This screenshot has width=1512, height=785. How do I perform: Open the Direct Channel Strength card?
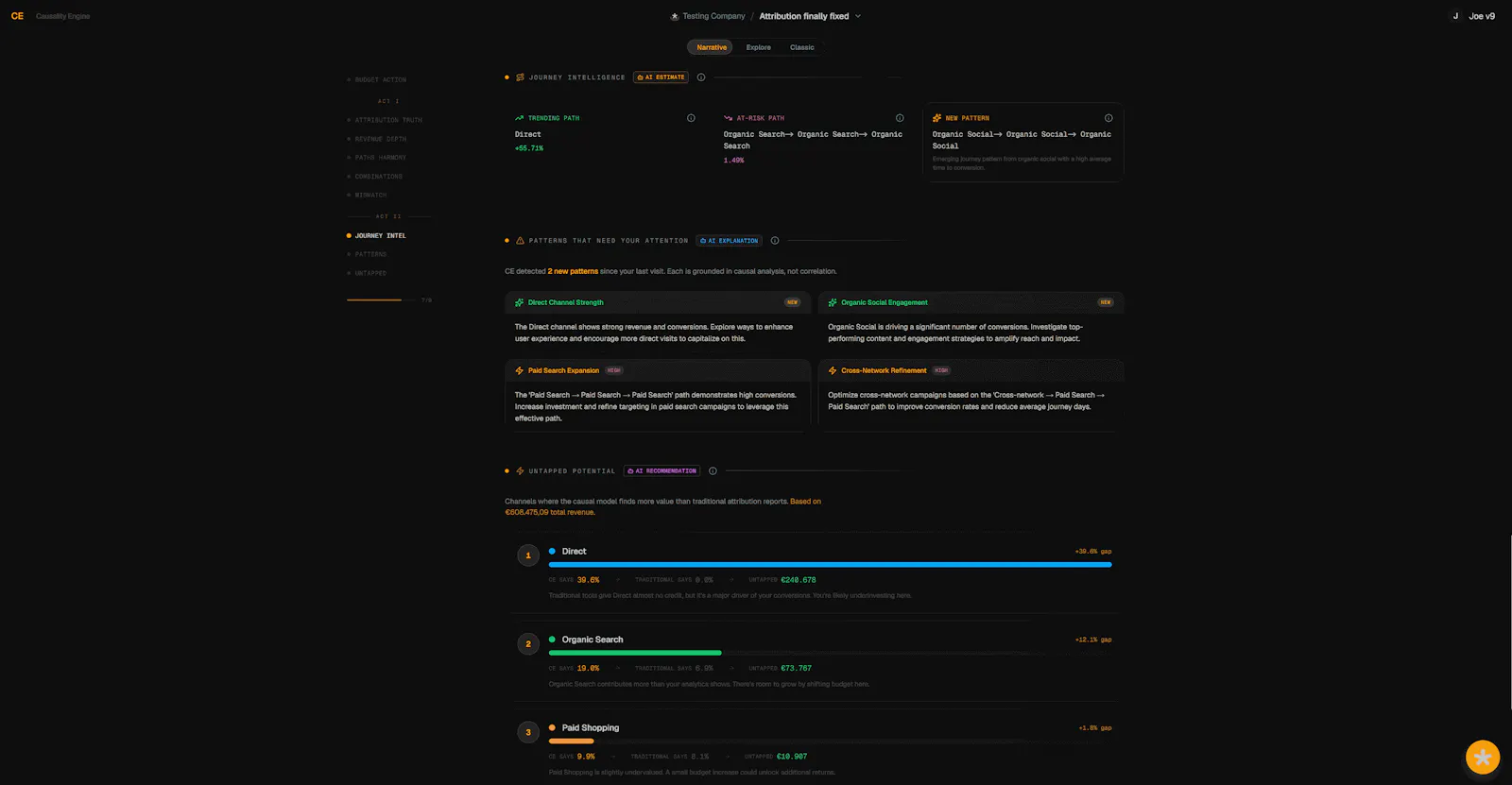(658, 321)
